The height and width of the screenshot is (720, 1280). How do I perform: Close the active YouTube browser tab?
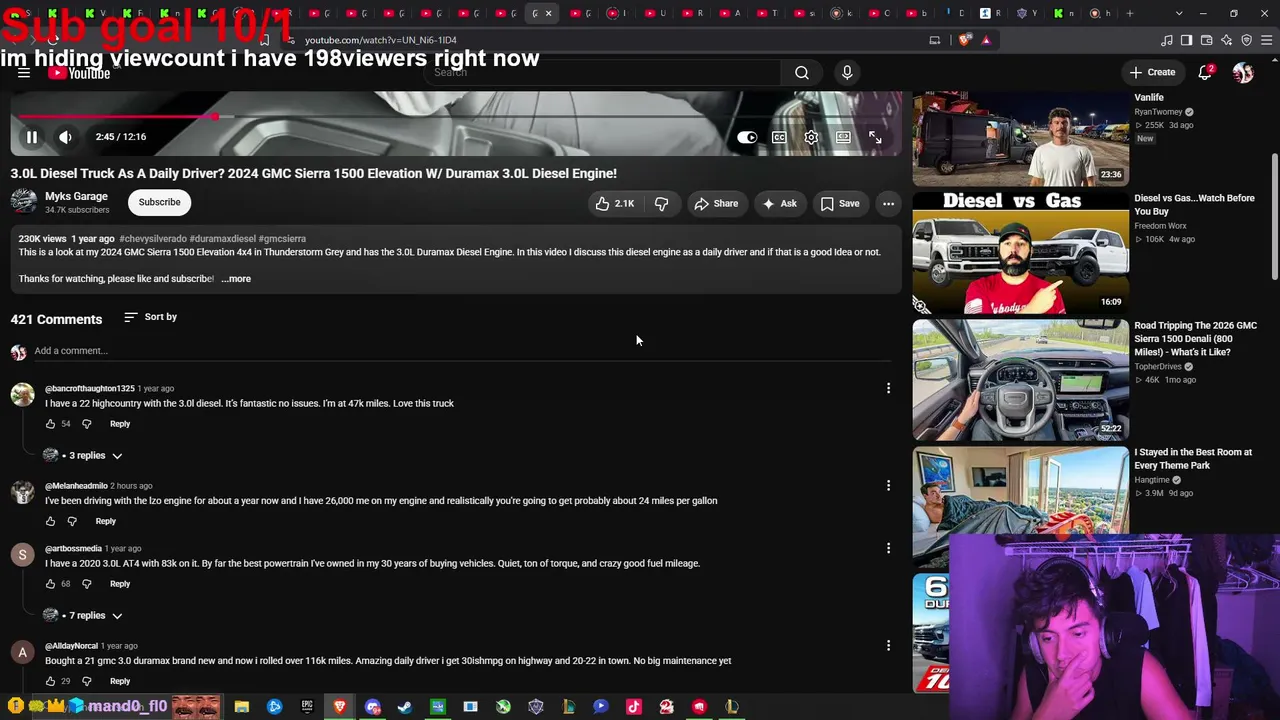[x=548, y=14]
